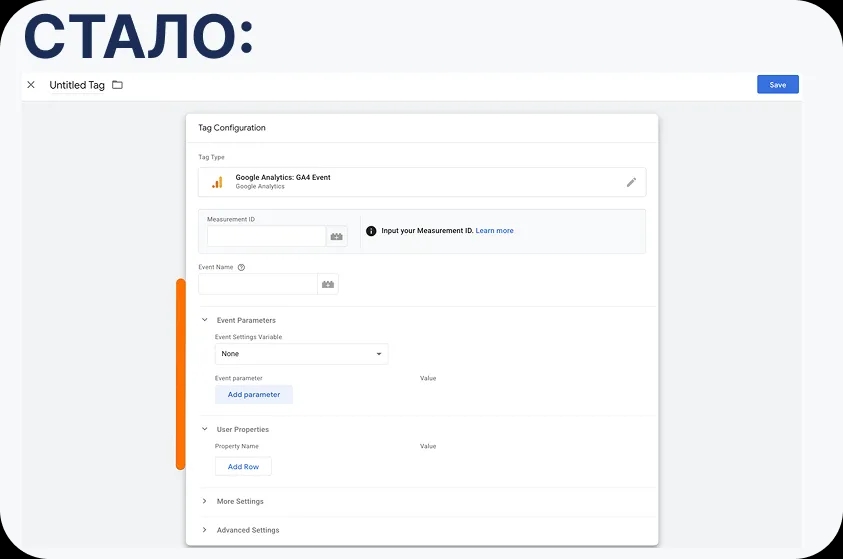Rename the Untitled Tag title
843x559 pixels.
click(x=77, y=85)
